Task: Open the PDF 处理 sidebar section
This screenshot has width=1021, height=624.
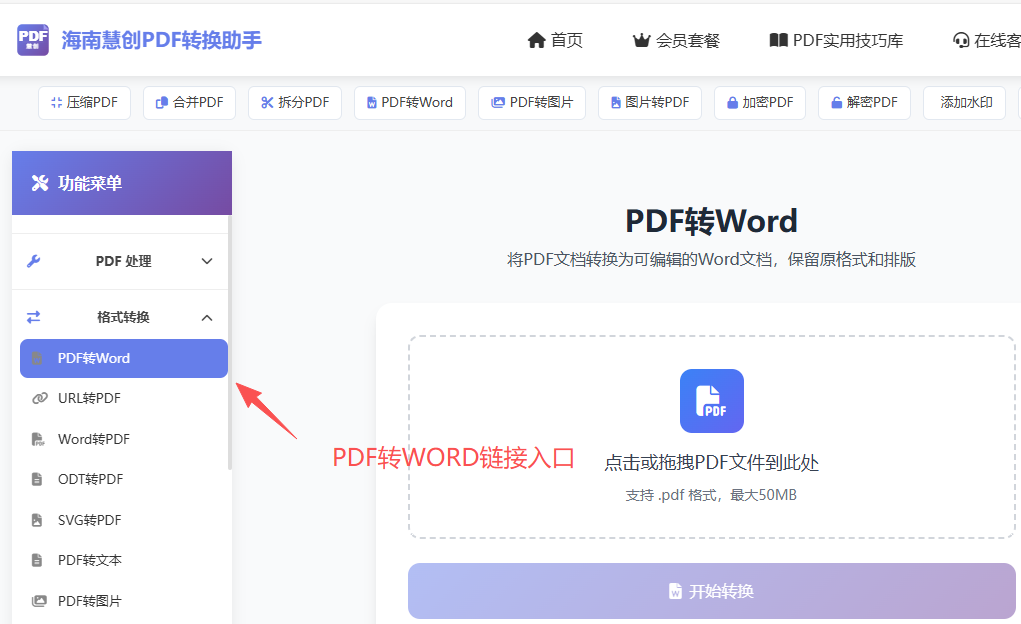Action: pos(121,261)
